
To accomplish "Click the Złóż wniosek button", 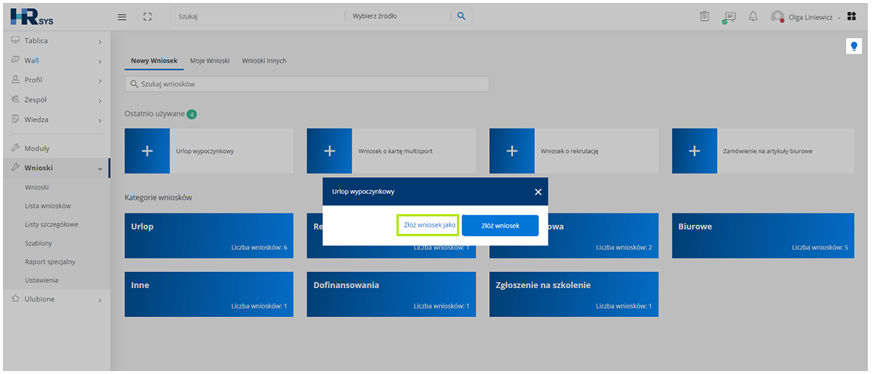I will (x=500, y=225).
